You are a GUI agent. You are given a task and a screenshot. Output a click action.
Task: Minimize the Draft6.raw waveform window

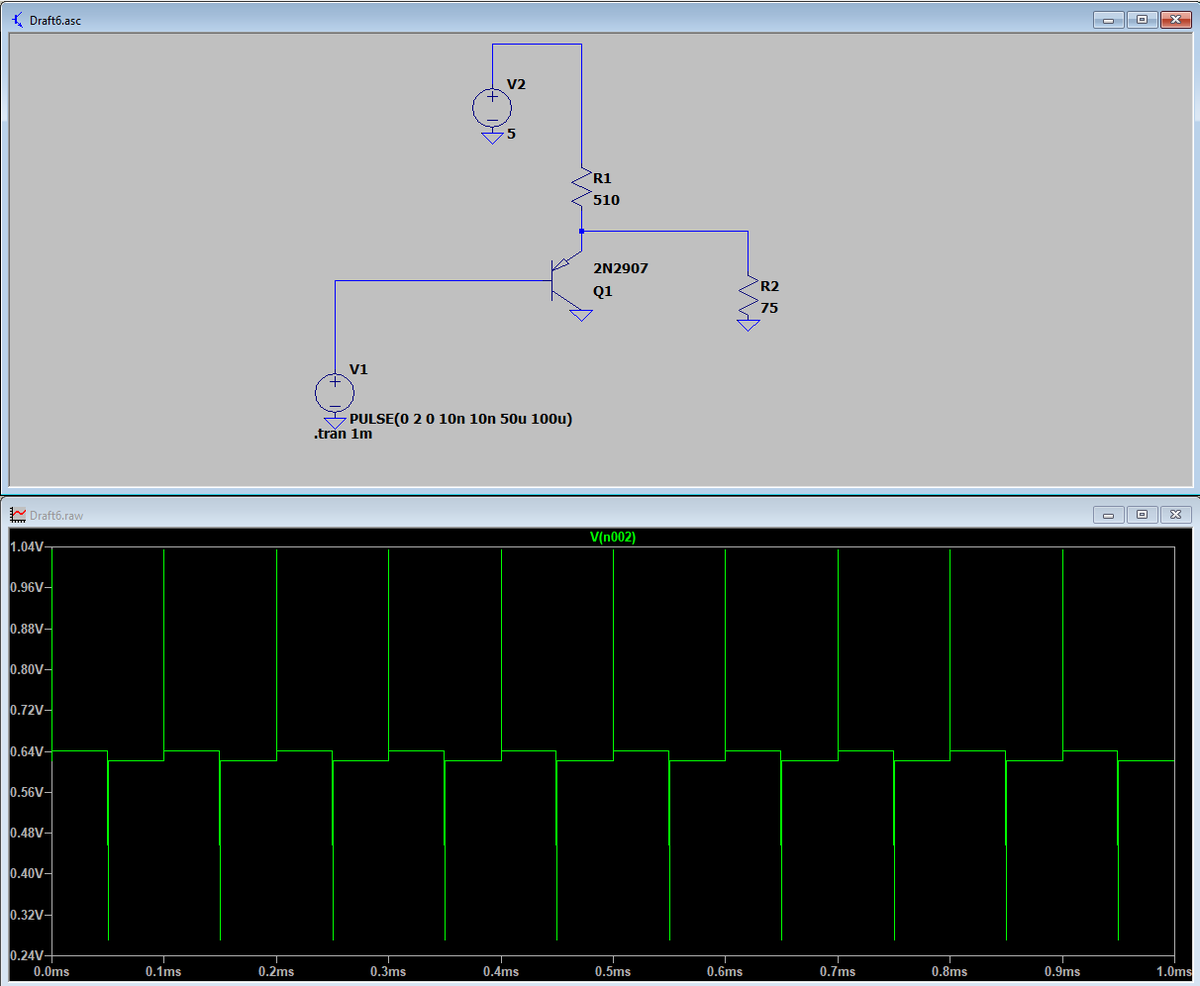click(x=1109, y=514)
